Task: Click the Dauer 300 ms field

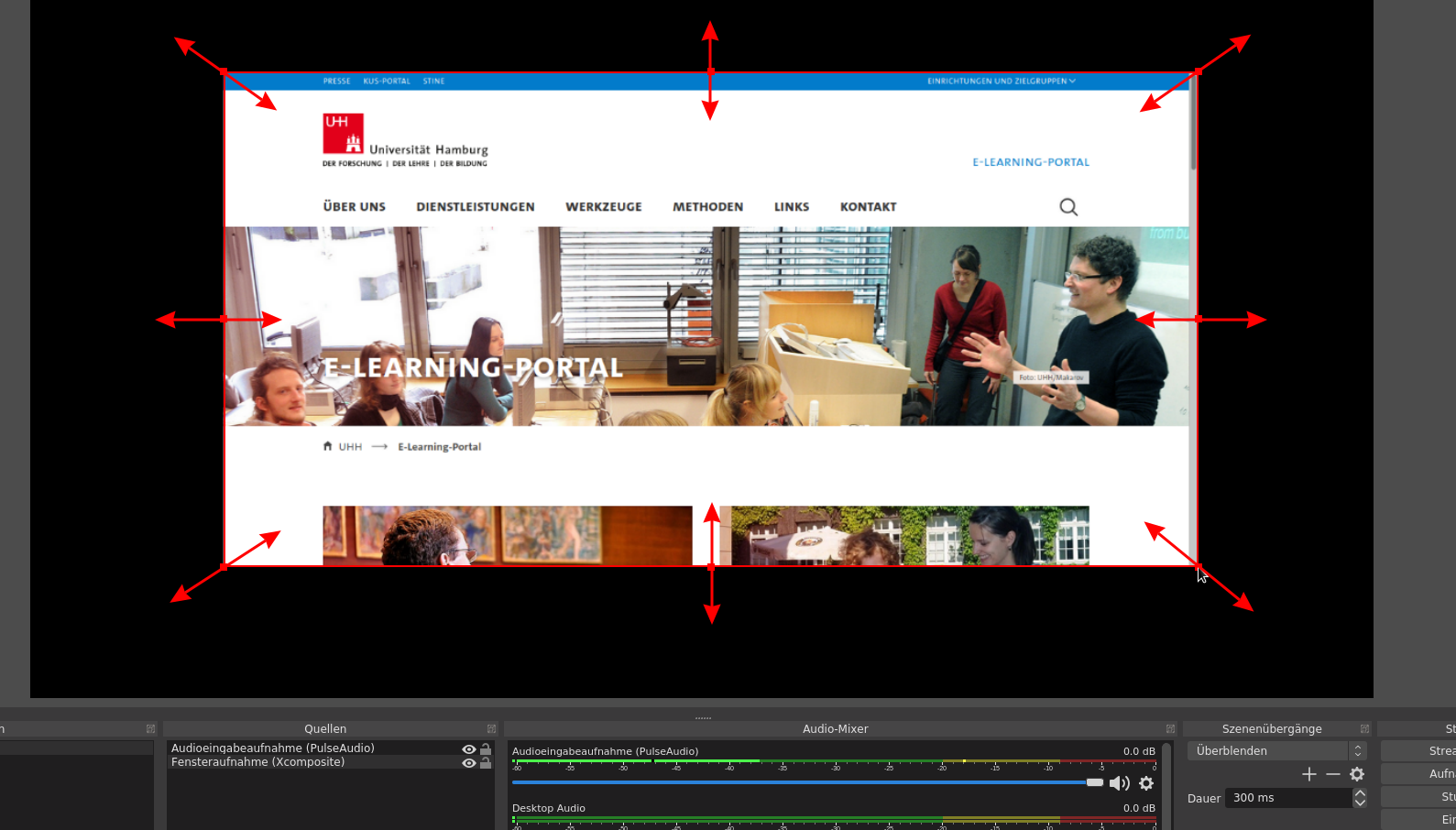Action: 1287,798
